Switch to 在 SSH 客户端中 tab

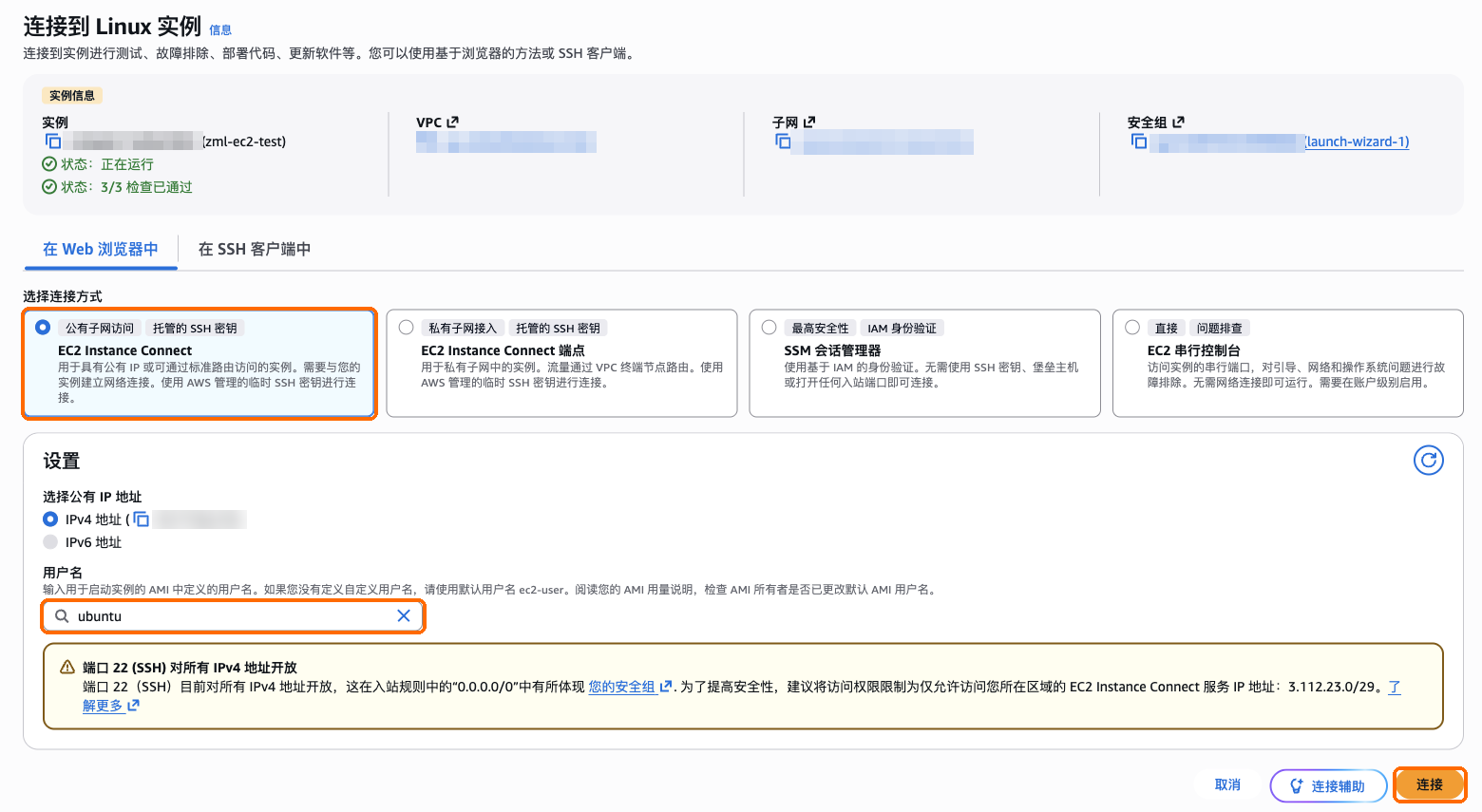pyautogui.click(x=255, y=249)
